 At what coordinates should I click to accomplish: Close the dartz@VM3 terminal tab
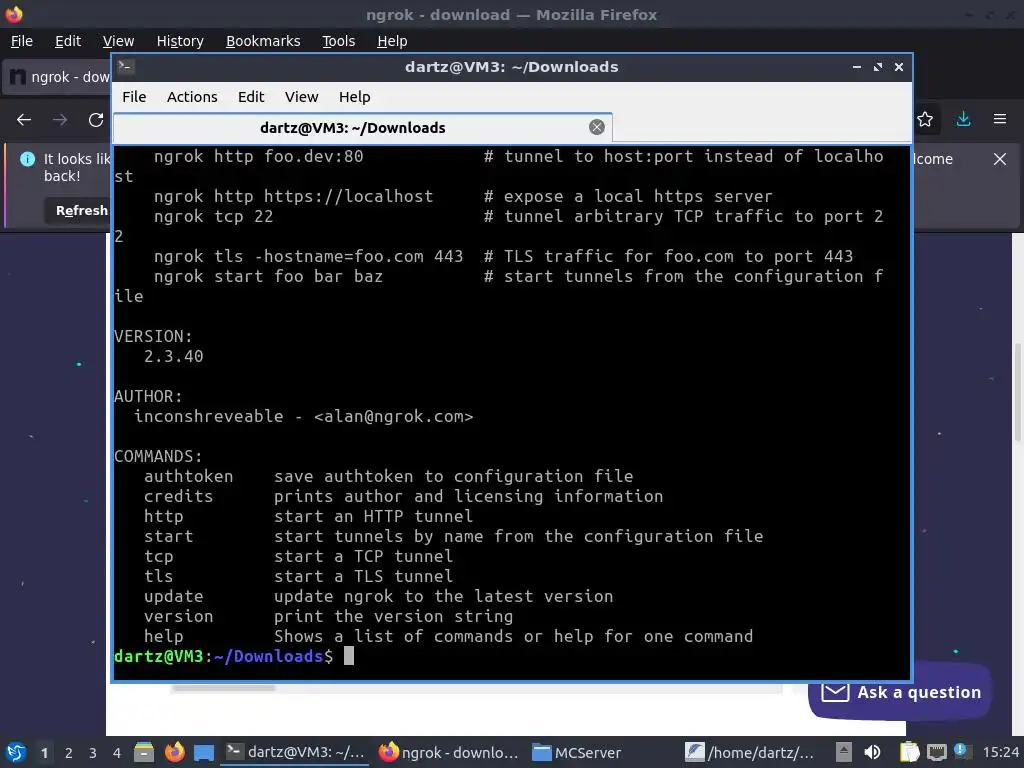(x=597, y=127)
